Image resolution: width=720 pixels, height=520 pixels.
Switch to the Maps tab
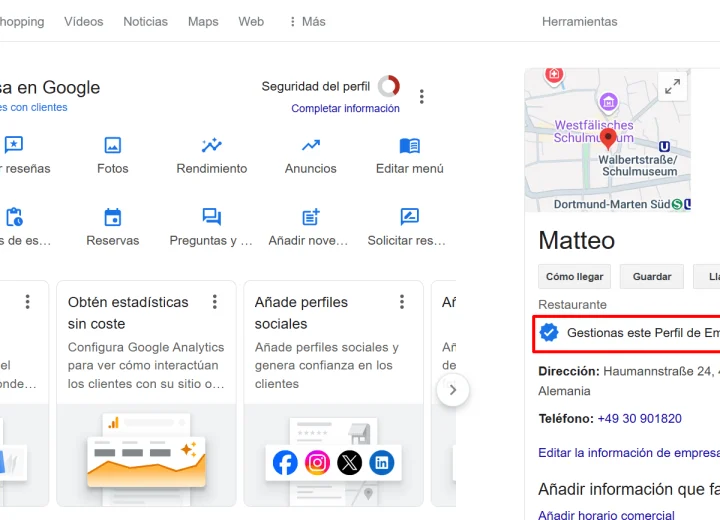[x=203, y=22]
